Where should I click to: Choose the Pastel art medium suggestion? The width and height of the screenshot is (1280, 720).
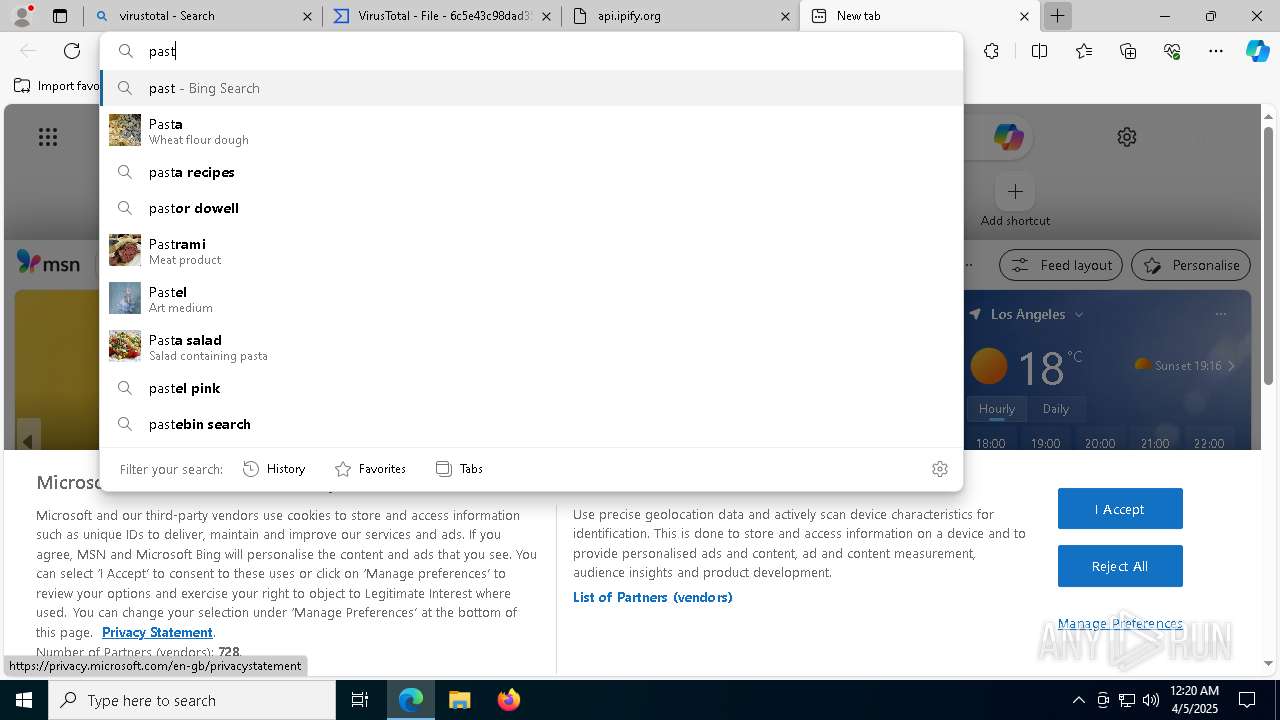coord(531,299)
